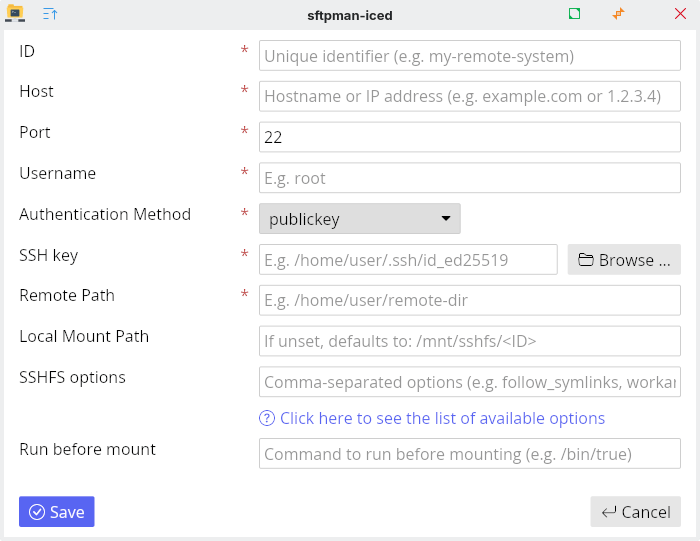Click the question mark help icon
Image resolution: width=700 pixels, height=541 pixels.
tap(267, 418)
